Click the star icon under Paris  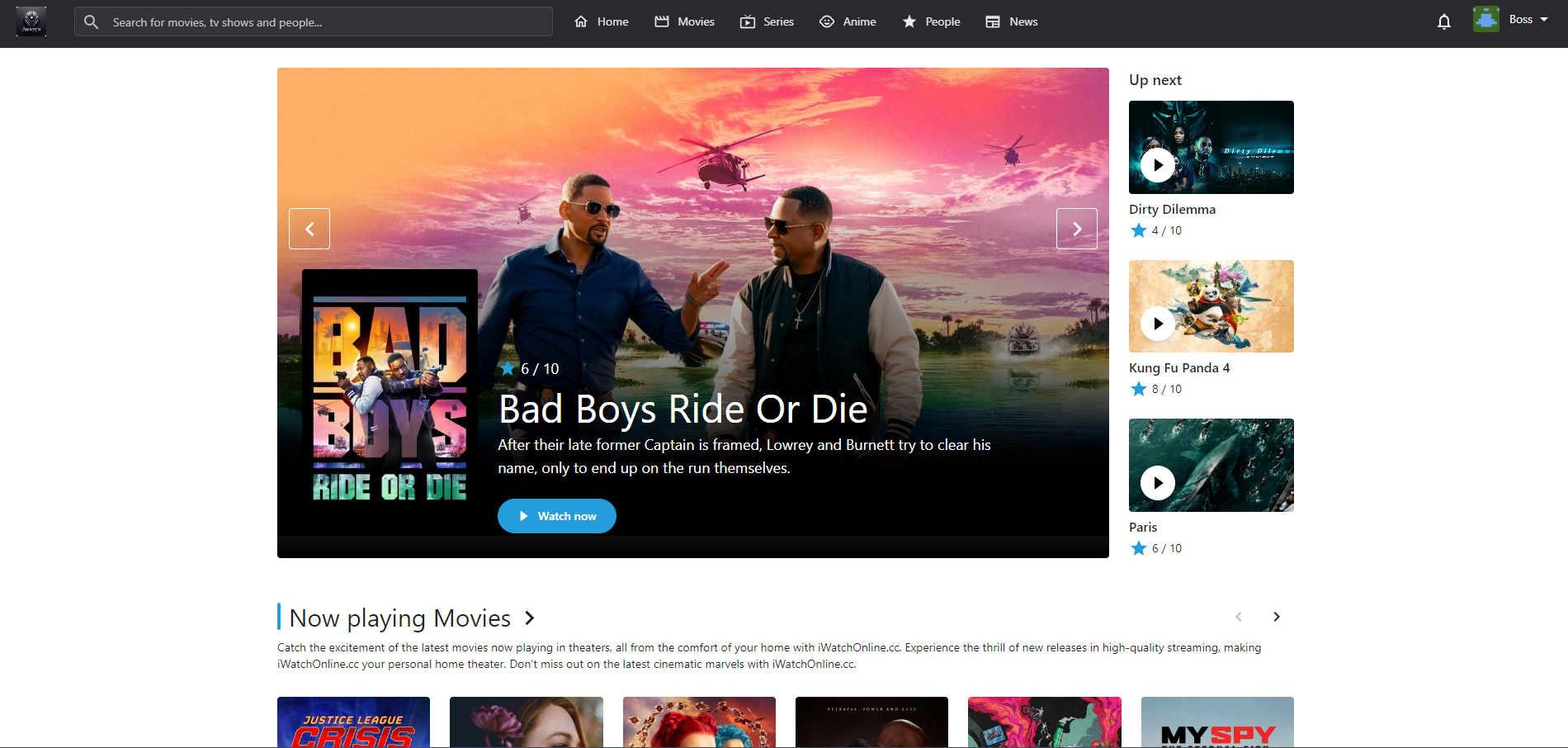pyautogui.click(x=1139, y=548)
